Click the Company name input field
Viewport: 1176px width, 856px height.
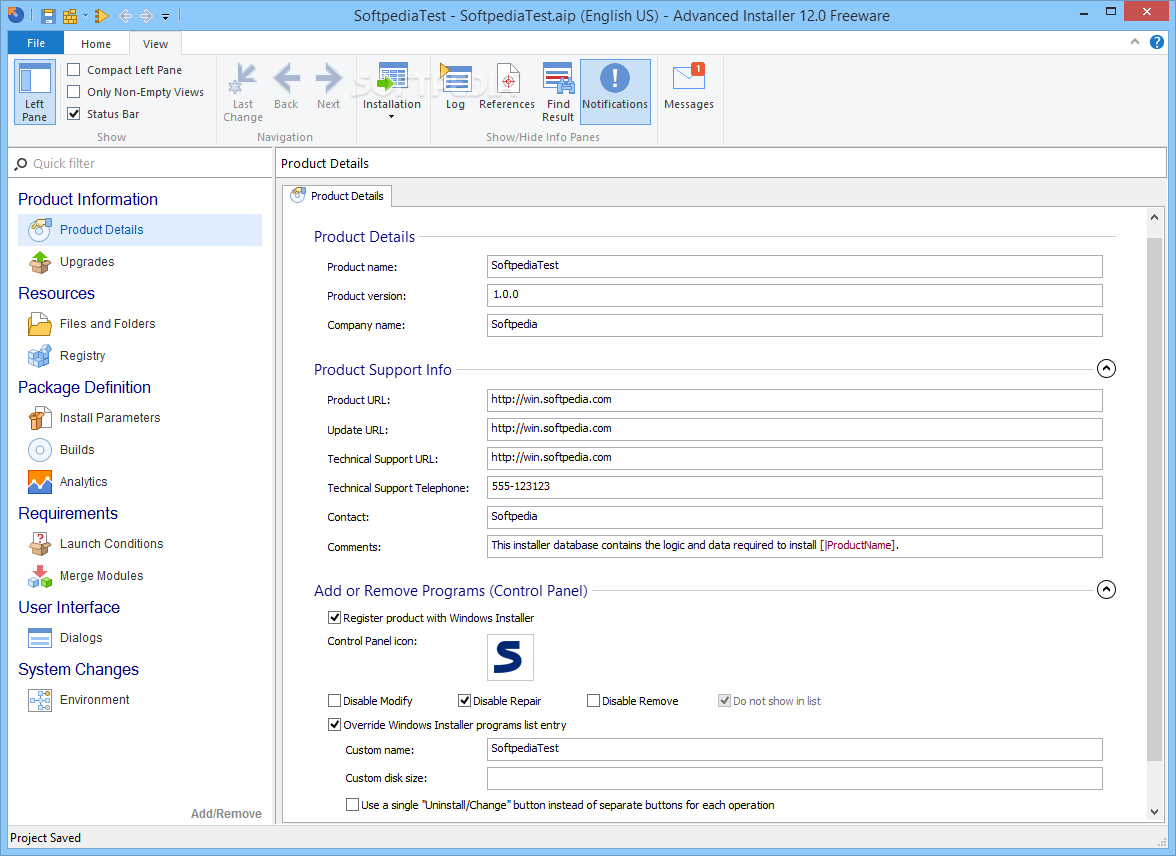coord(794,325)
